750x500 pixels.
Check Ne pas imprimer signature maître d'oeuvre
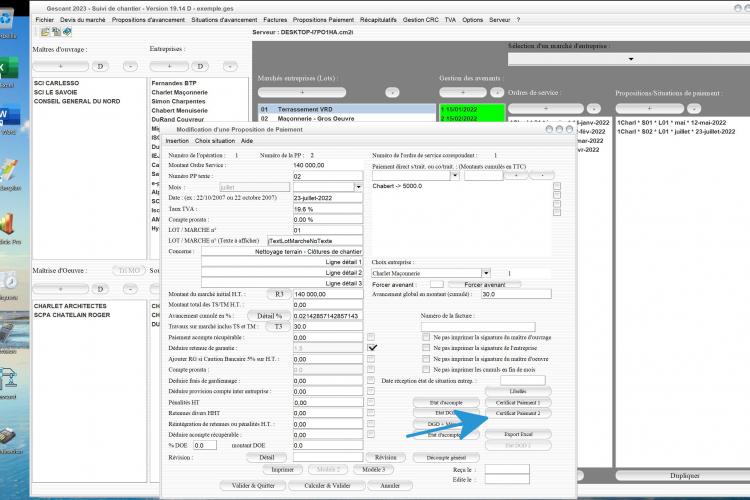[426, 359]
